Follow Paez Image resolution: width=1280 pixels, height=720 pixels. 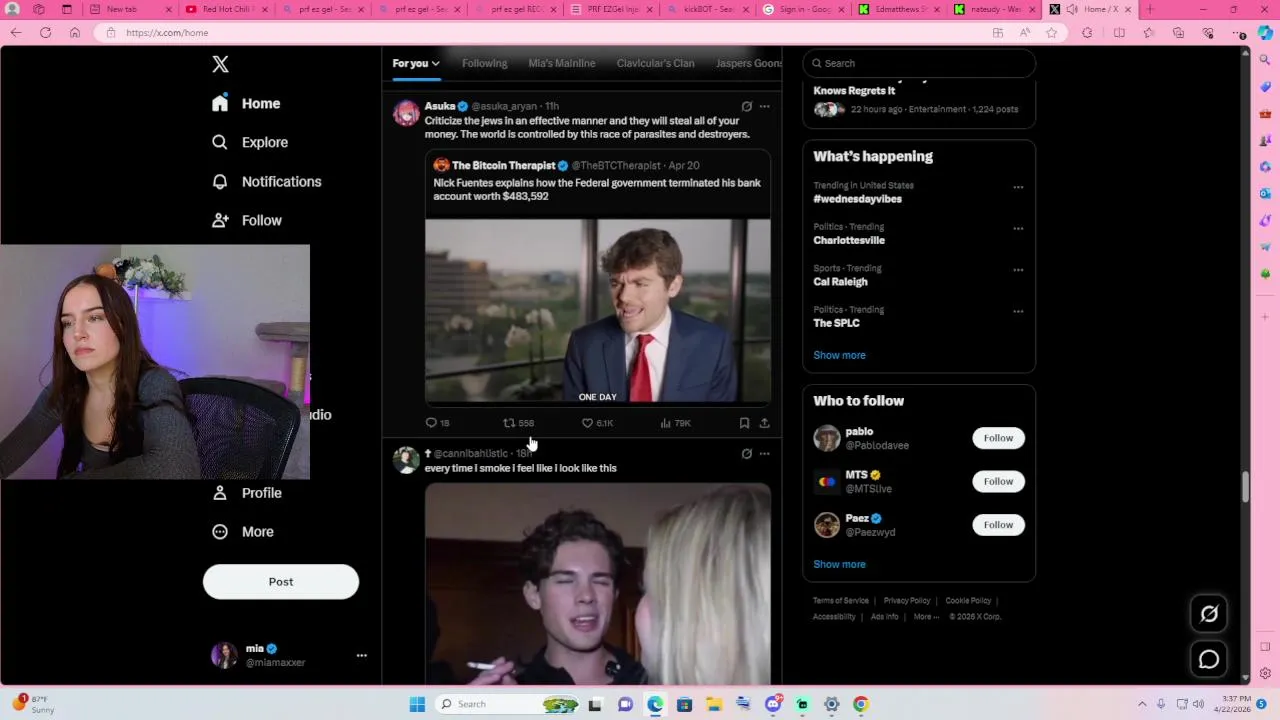(998, 525)
